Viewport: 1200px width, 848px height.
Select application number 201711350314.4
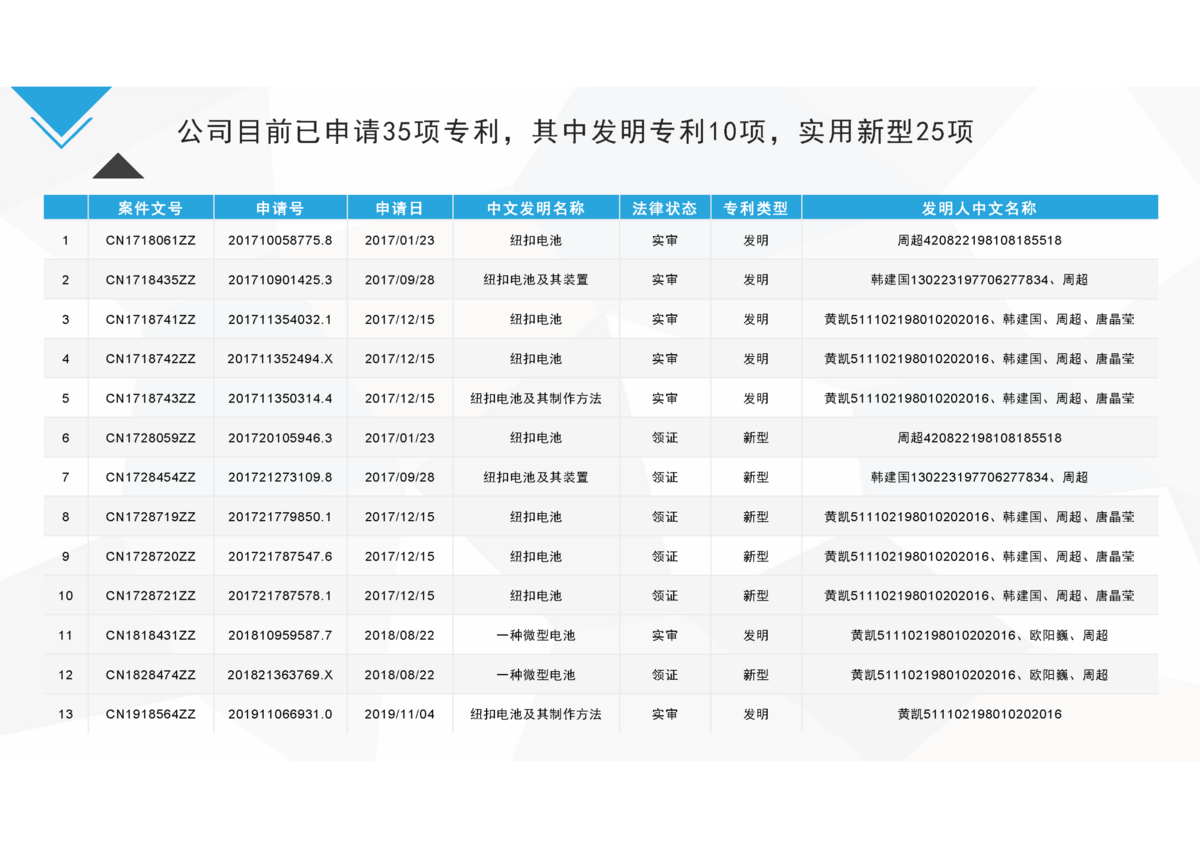280,398
